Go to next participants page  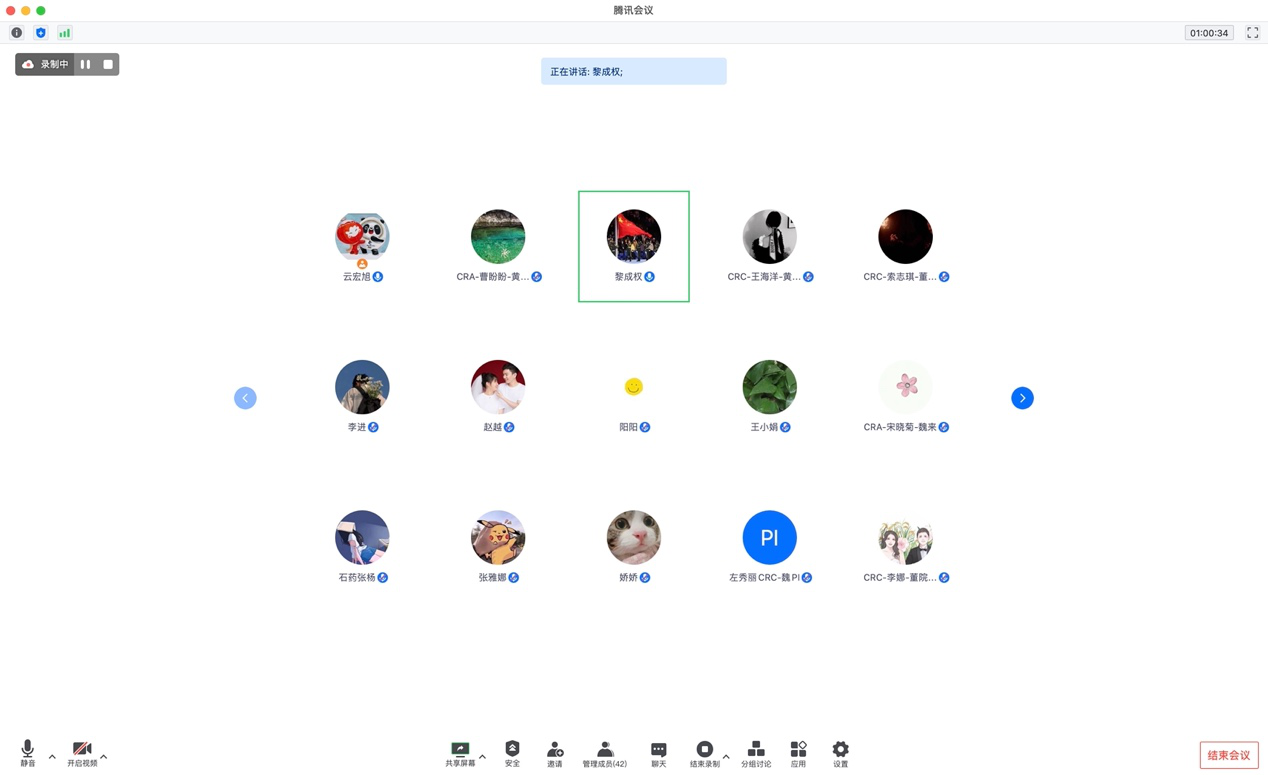click(1022, 398)
